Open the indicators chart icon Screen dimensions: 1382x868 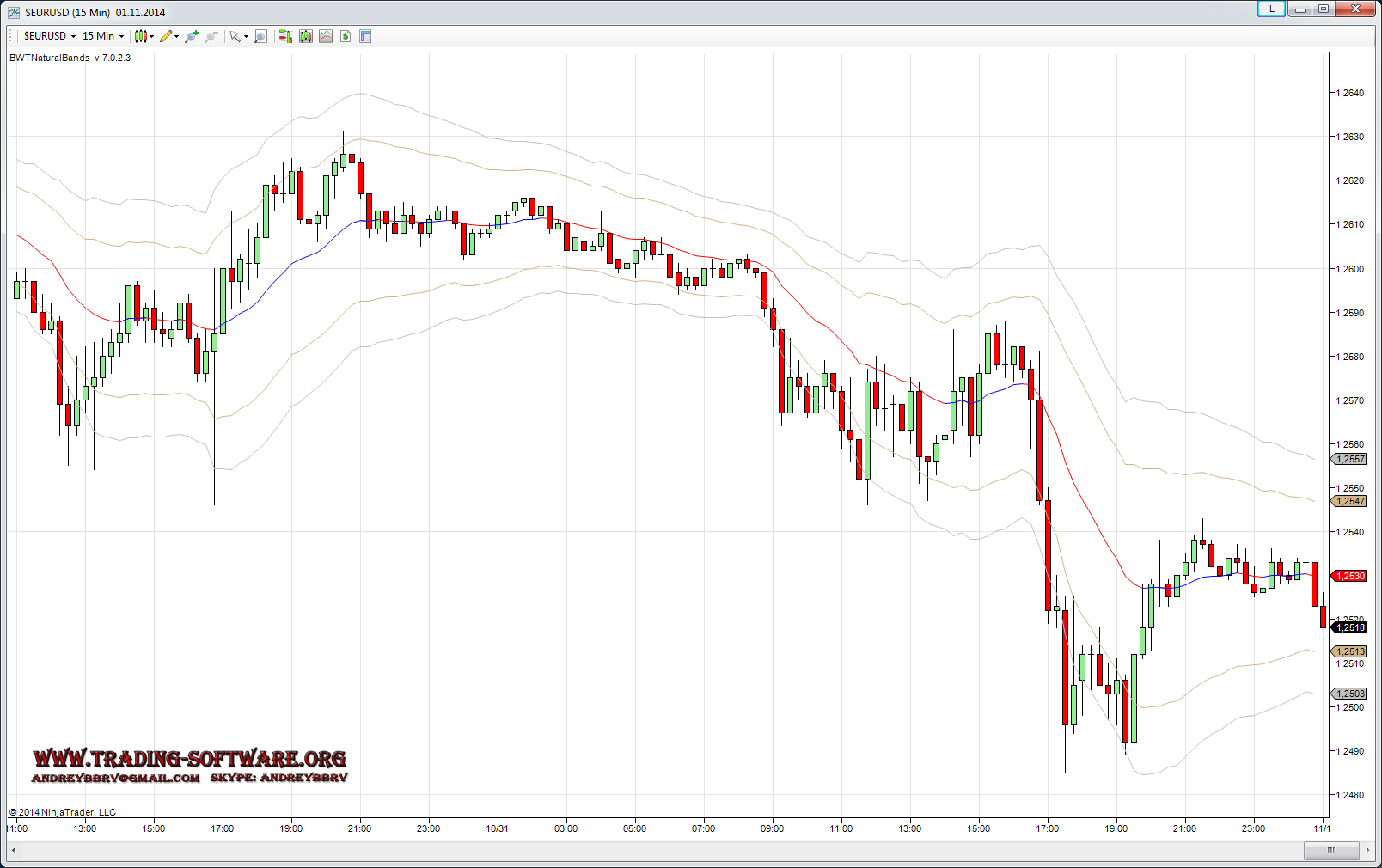(326, 36)
